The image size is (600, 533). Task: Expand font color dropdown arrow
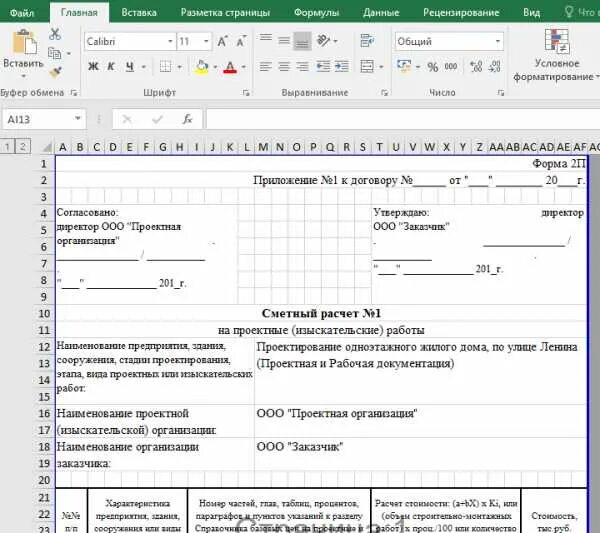tap(243, 67)
